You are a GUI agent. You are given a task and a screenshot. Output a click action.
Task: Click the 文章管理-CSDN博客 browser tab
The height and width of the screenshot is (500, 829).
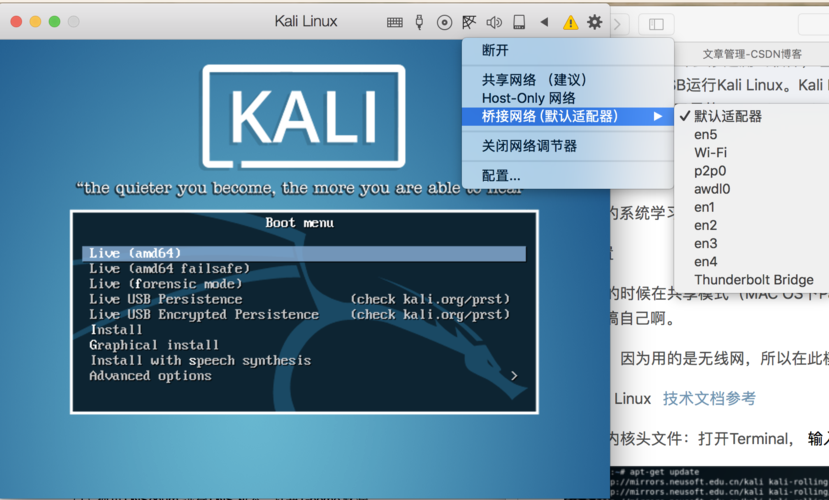pyautogui.click(x=752, y=54)
